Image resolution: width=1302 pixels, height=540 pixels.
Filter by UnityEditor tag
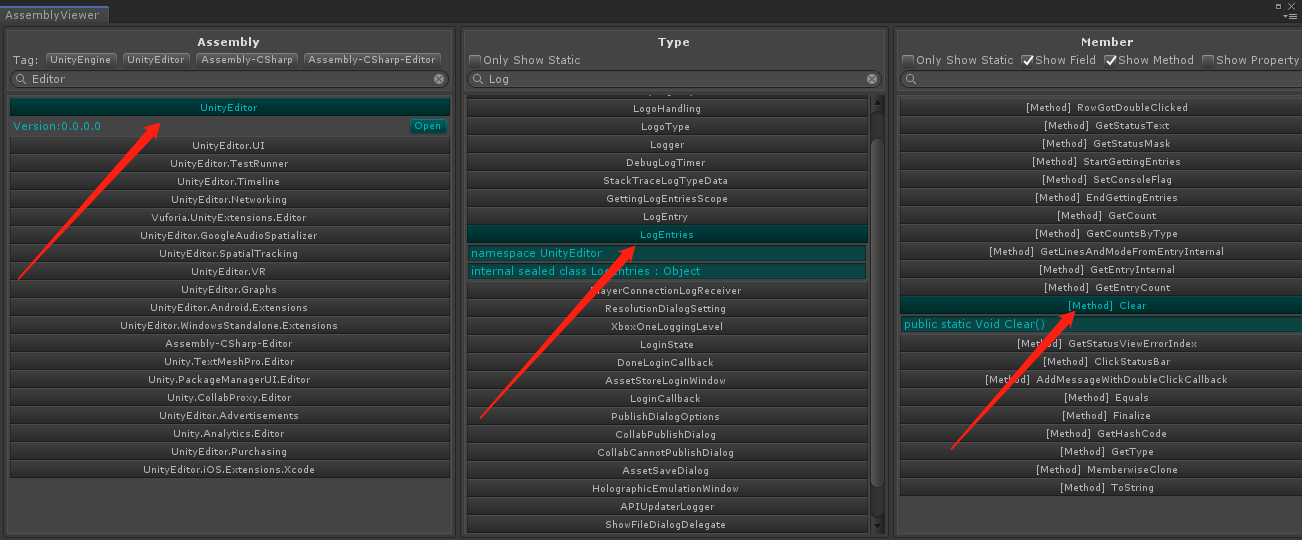[x=156, y=60]
